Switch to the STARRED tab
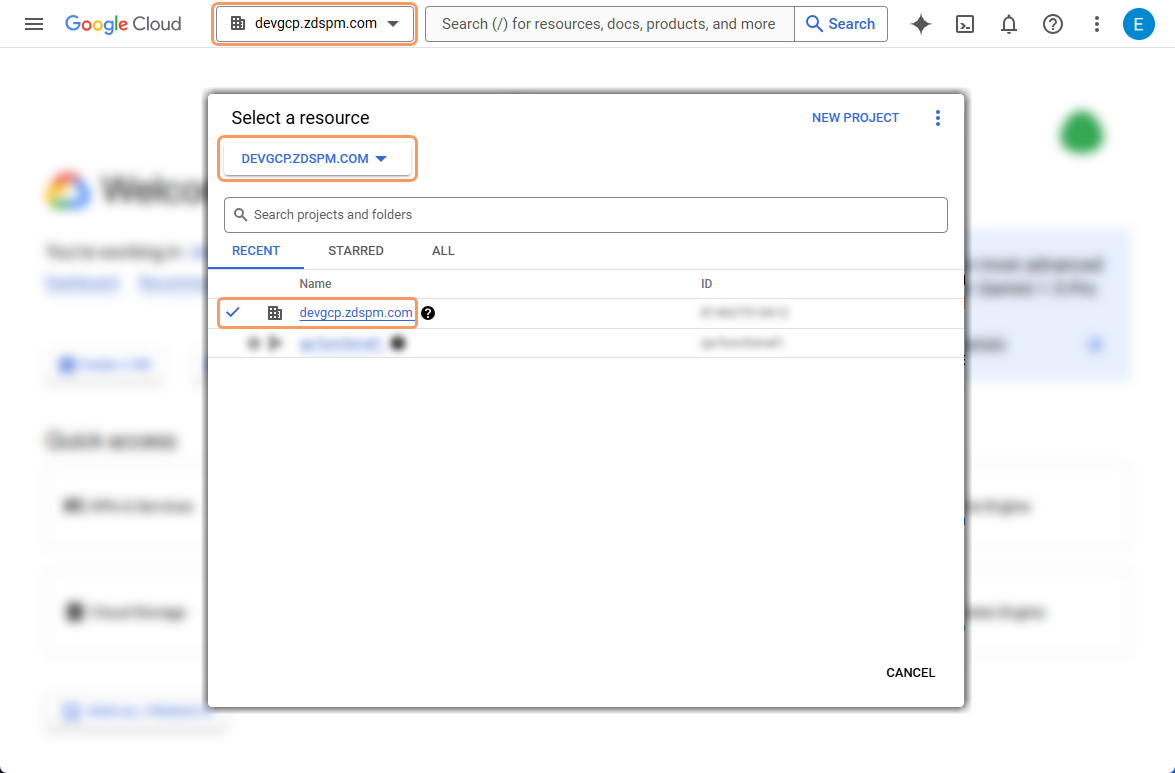Viewport: 1175px width, 773px height. [355, 251]
